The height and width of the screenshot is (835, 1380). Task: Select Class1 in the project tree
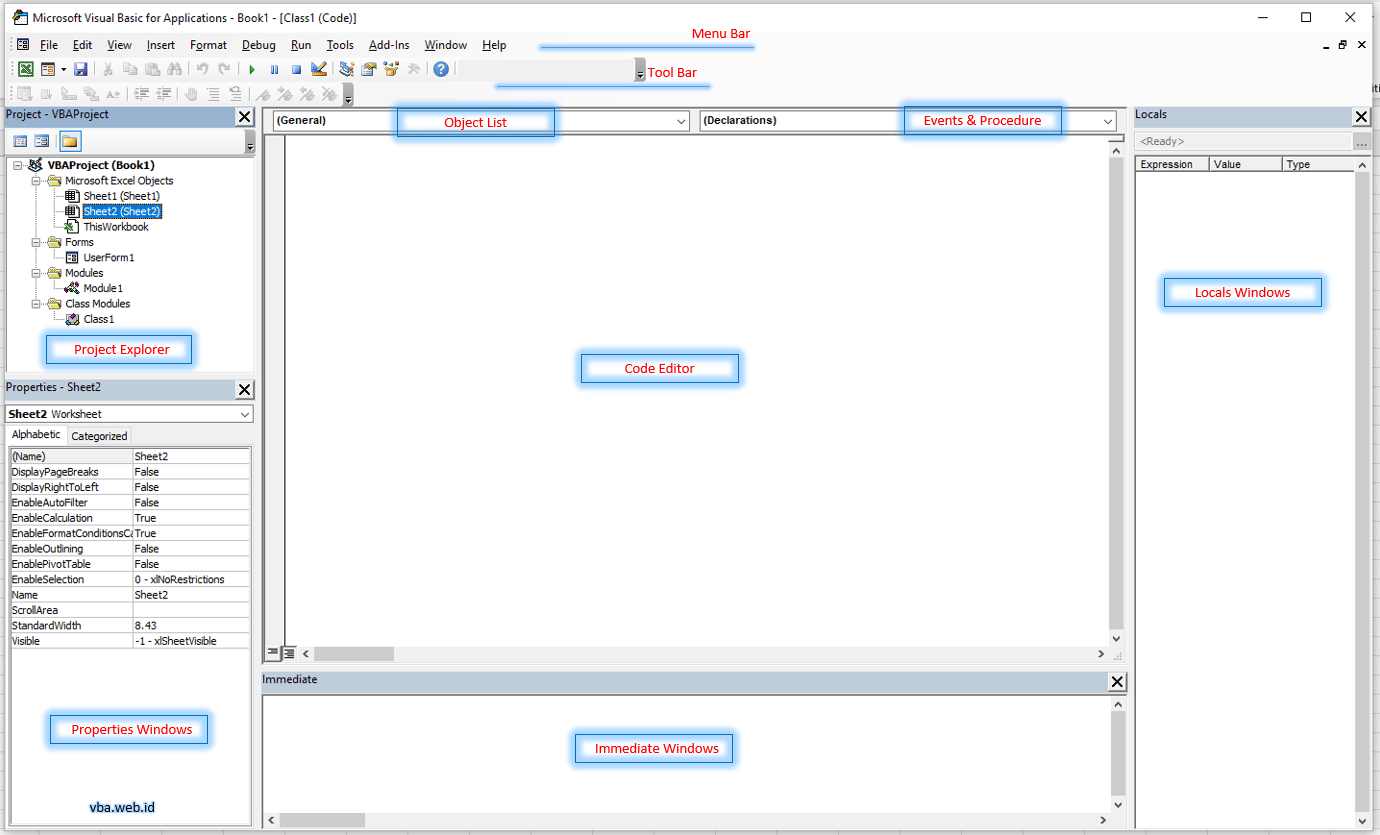99,319
